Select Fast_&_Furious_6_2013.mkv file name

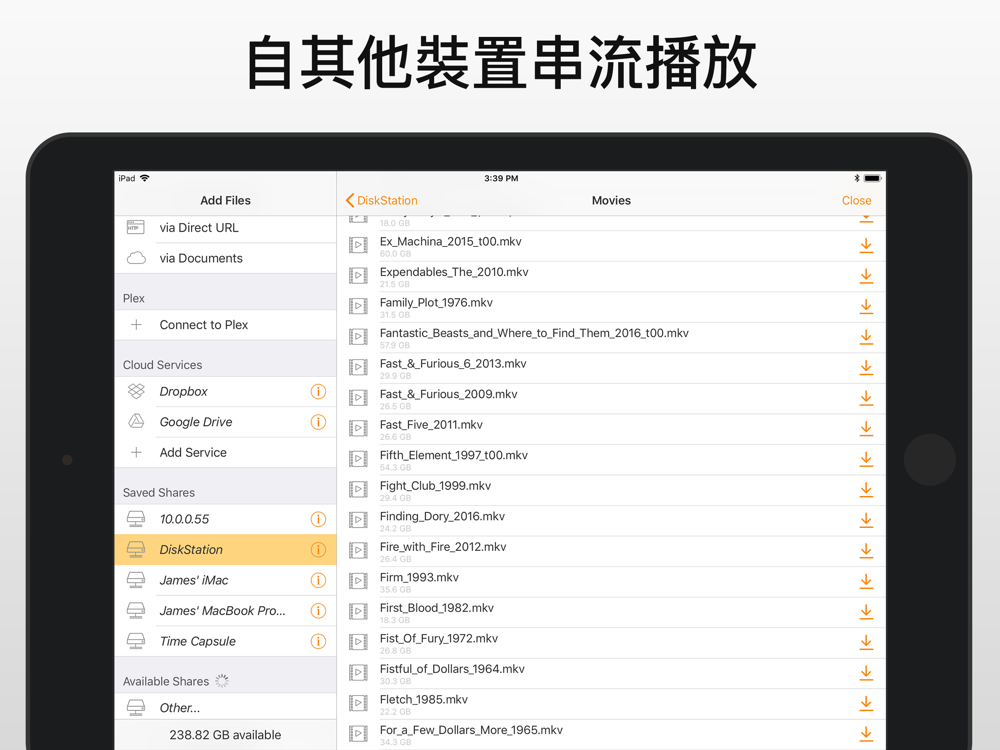click(x=453, y=364)
